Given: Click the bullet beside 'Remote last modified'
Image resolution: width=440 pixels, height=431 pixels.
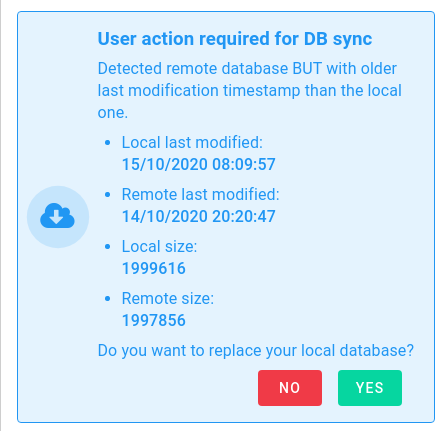Looking at the screenshot, I should pyautogui.click(x=107, y=195).
